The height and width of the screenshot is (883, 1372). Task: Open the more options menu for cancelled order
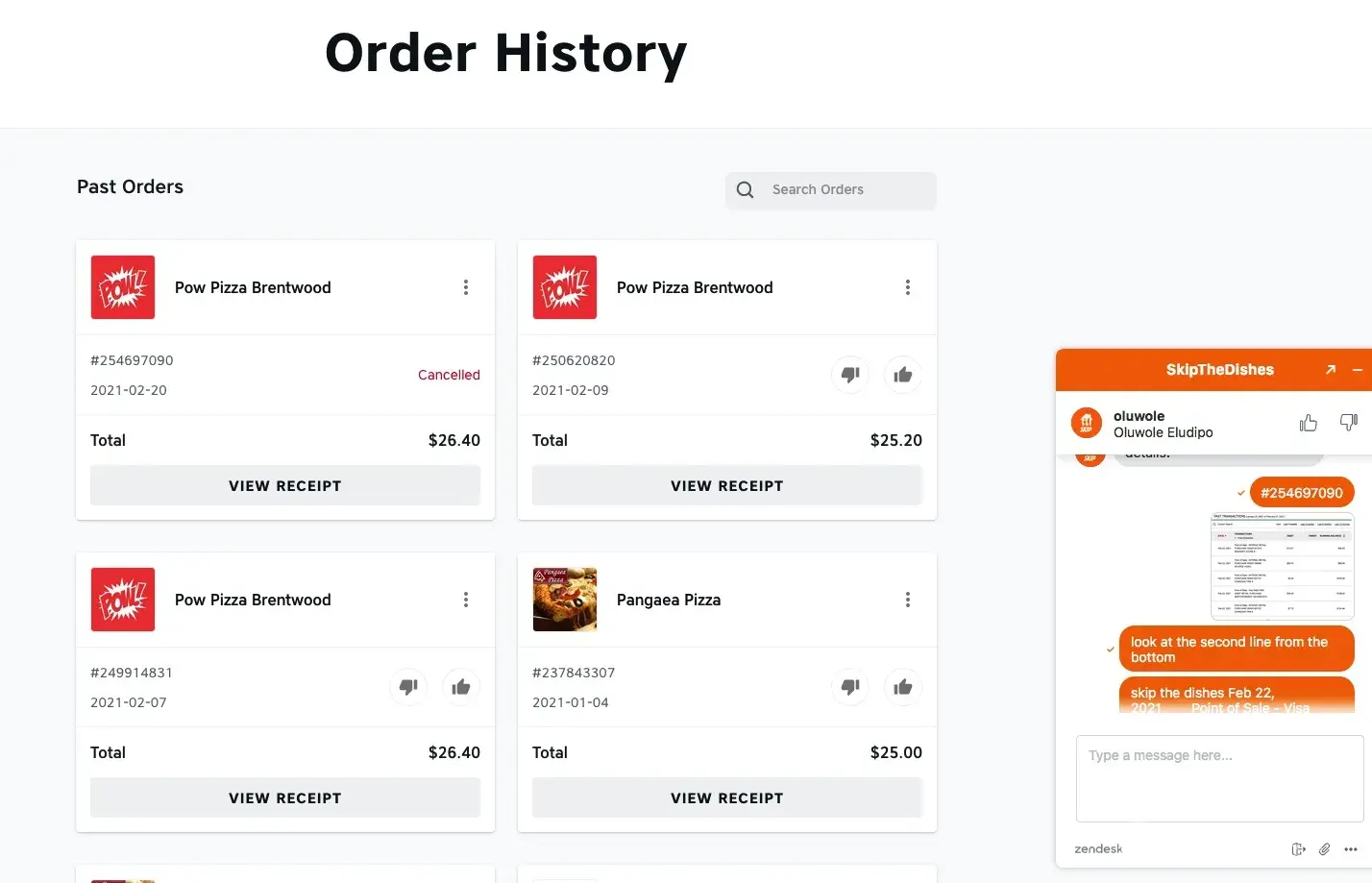point(466,287)
